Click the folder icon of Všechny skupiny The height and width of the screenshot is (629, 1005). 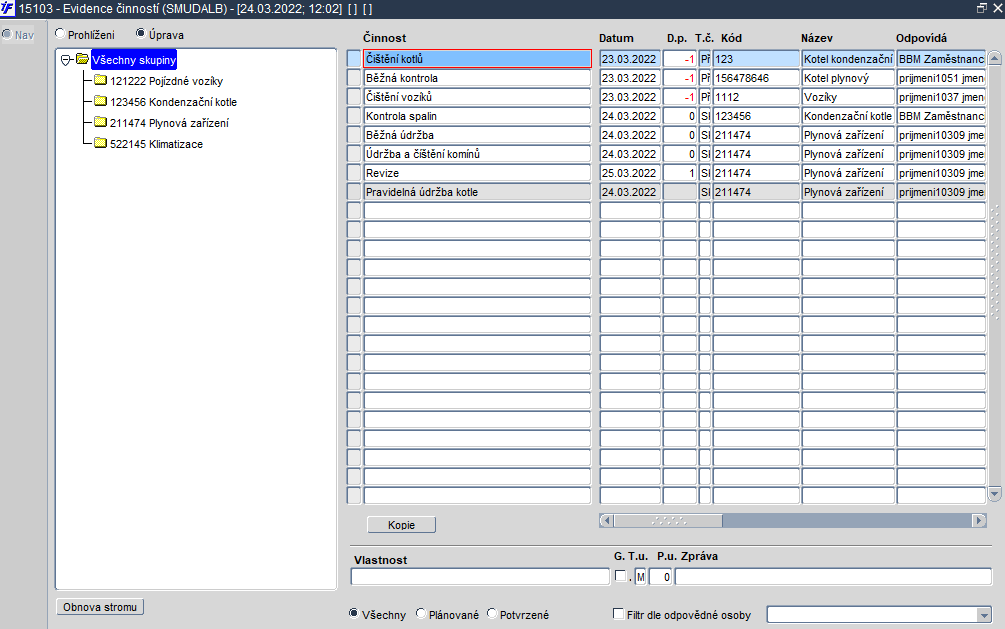82,59
